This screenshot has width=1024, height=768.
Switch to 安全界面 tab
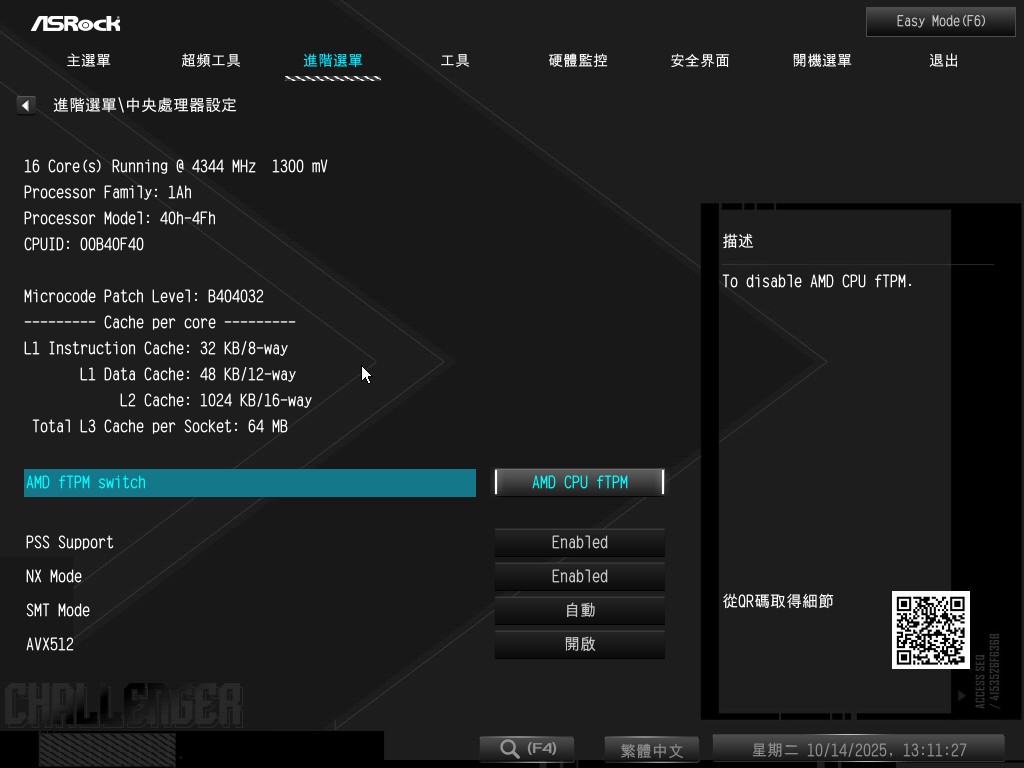coord(700,60)
